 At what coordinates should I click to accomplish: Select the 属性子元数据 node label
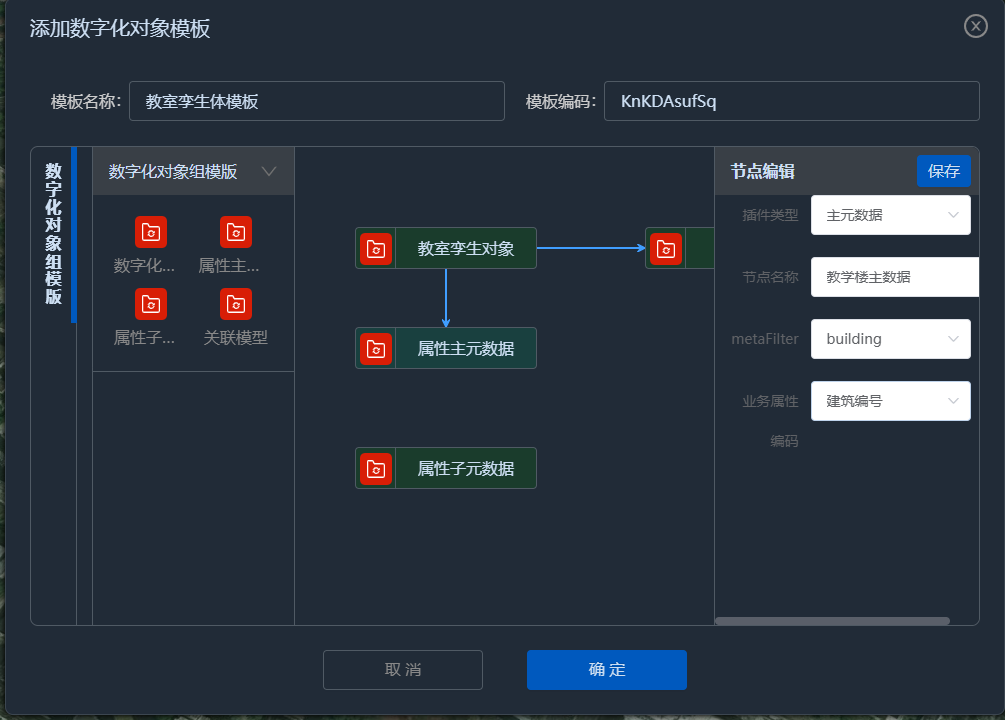pos(466,469)
